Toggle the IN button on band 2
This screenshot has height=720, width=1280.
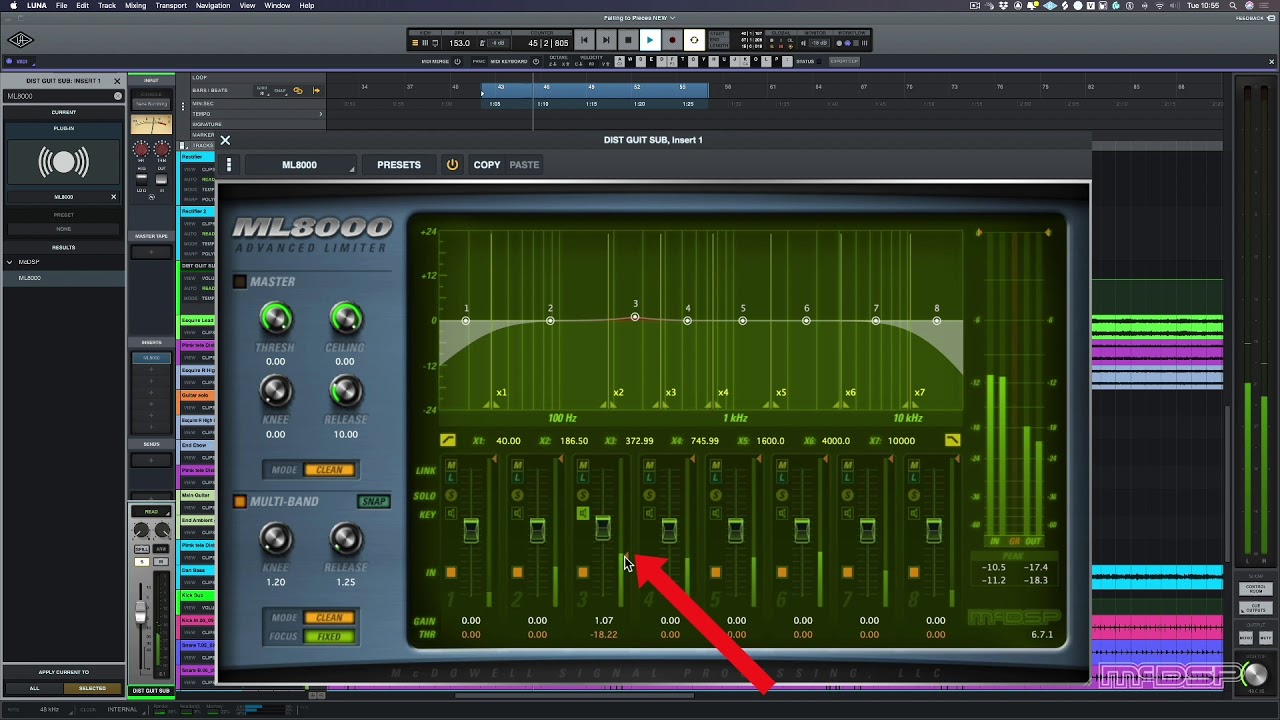517,572
